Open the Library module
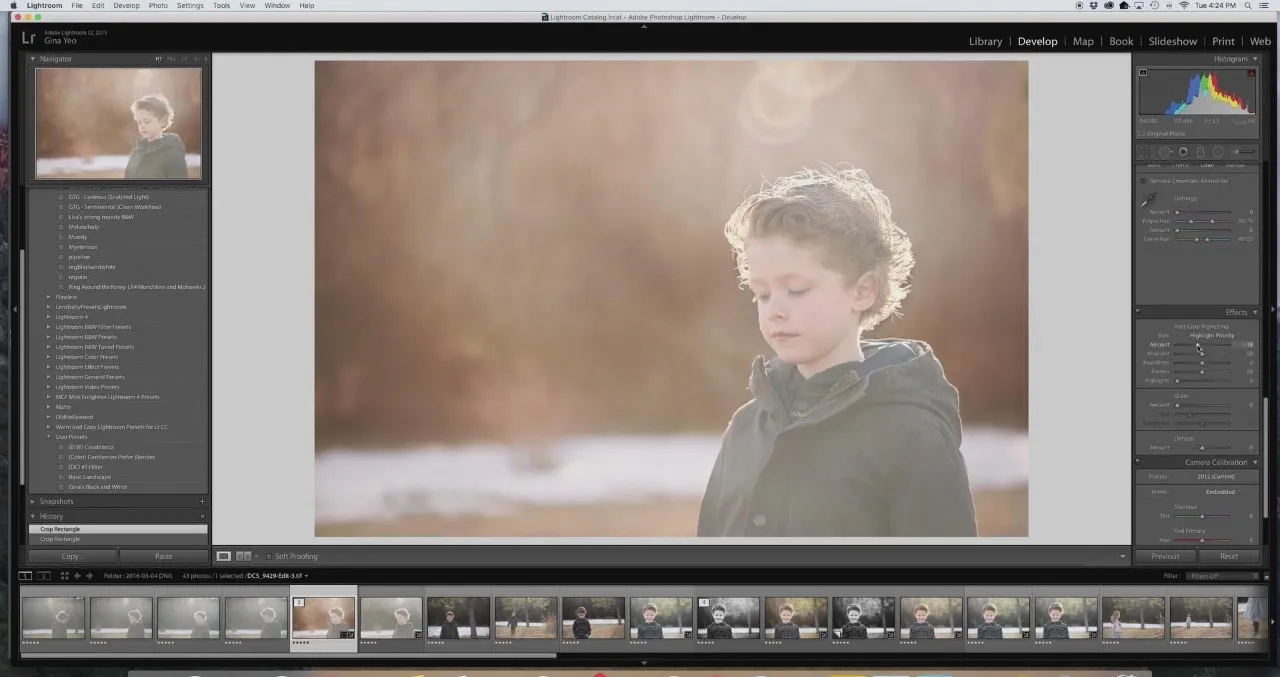The image size is (1280, 677). tap(985, 41)
